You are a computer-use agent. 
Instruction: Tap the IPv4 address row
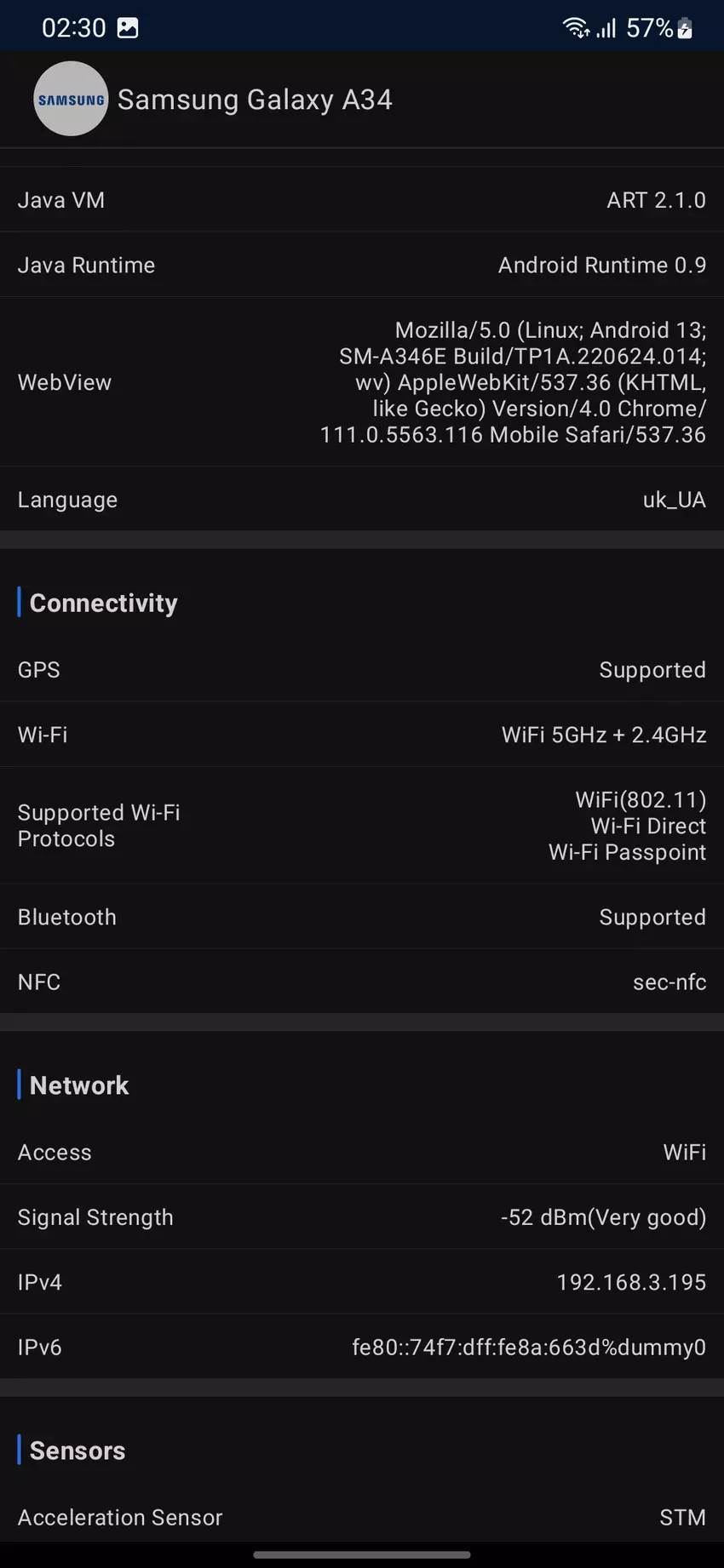pyautogui.click(x=362, y=1282)
